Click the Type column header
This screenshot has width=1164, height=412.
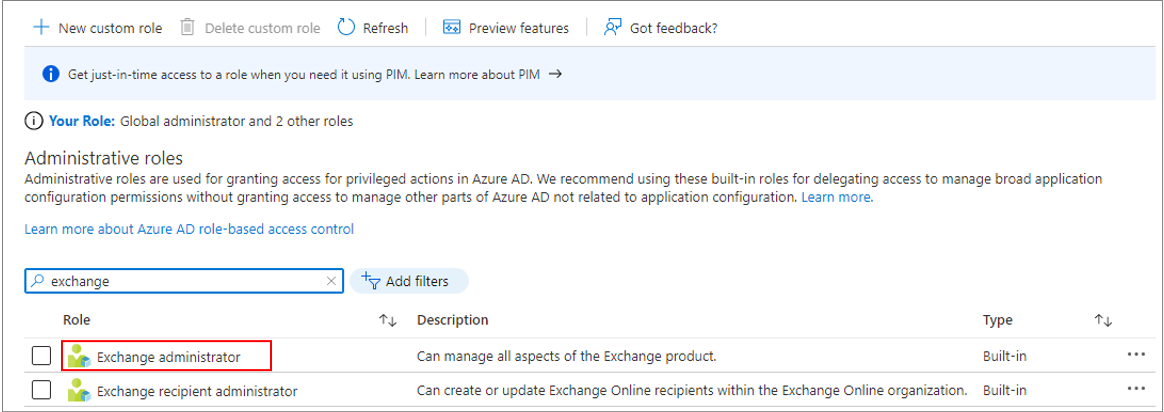998,320
